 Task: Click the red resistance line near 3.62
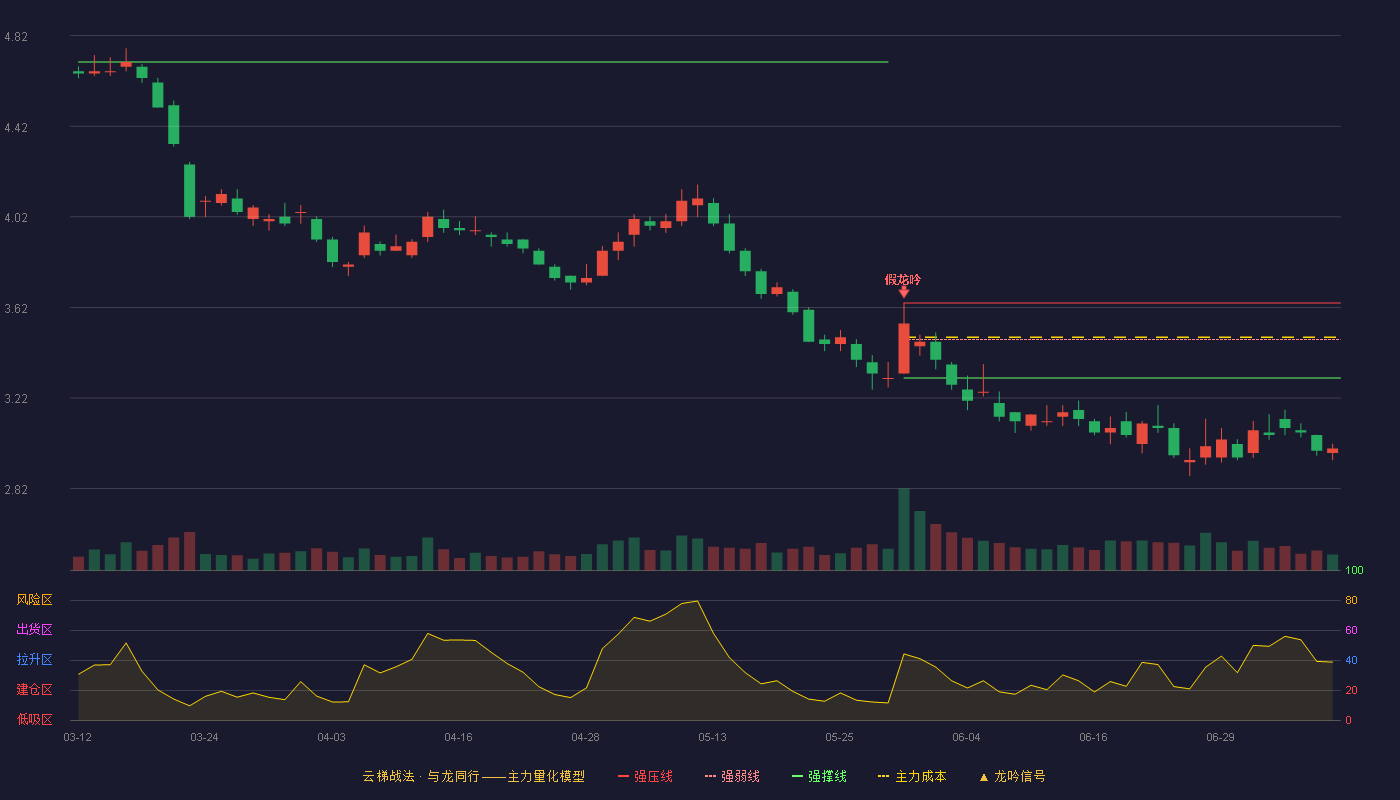pyautogui.click(x=1122, y=302)
